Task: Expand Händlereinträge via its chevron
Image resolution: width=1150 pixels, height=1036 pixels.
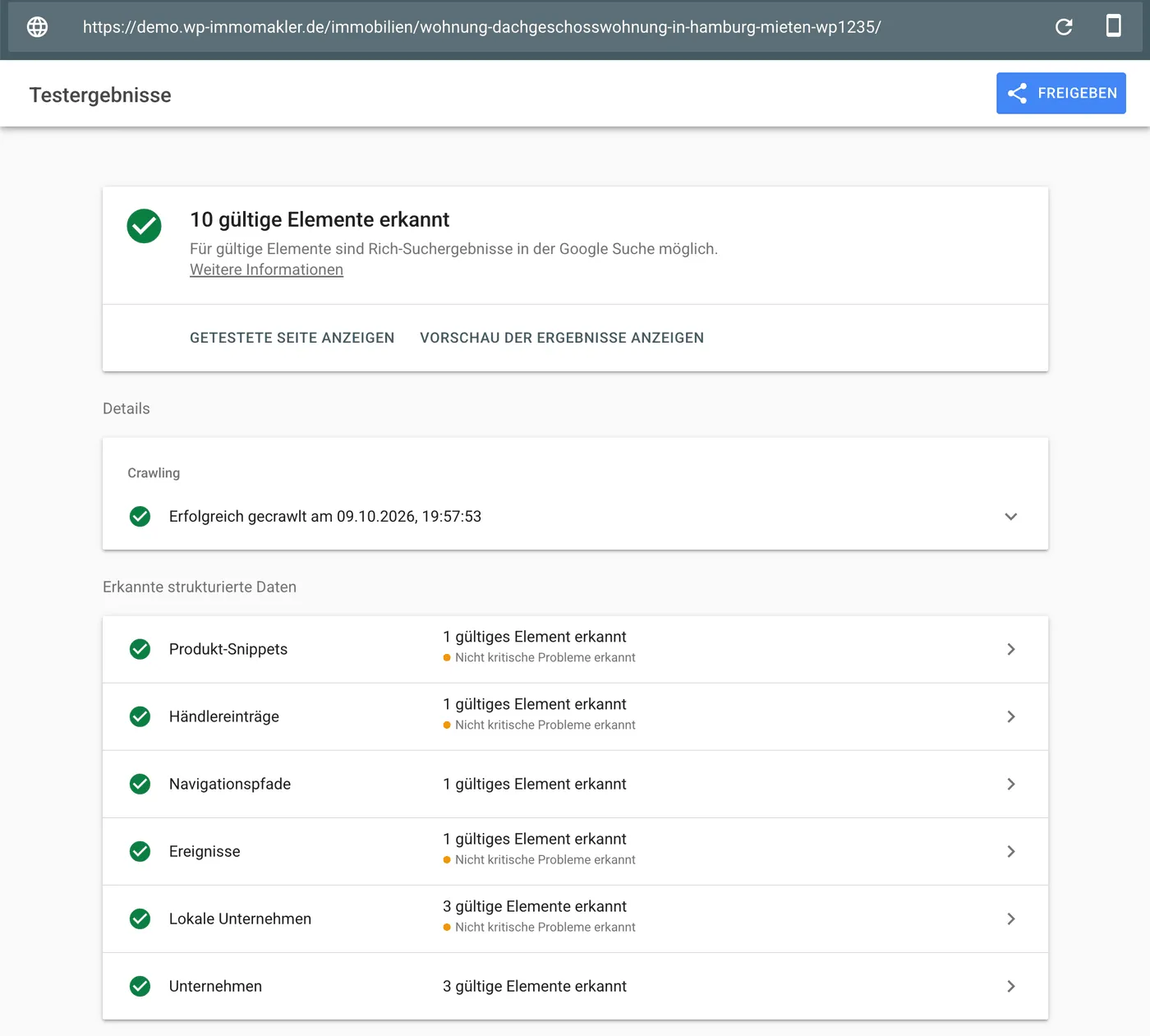Action: pyautogui.click(x=1011, y=716)
